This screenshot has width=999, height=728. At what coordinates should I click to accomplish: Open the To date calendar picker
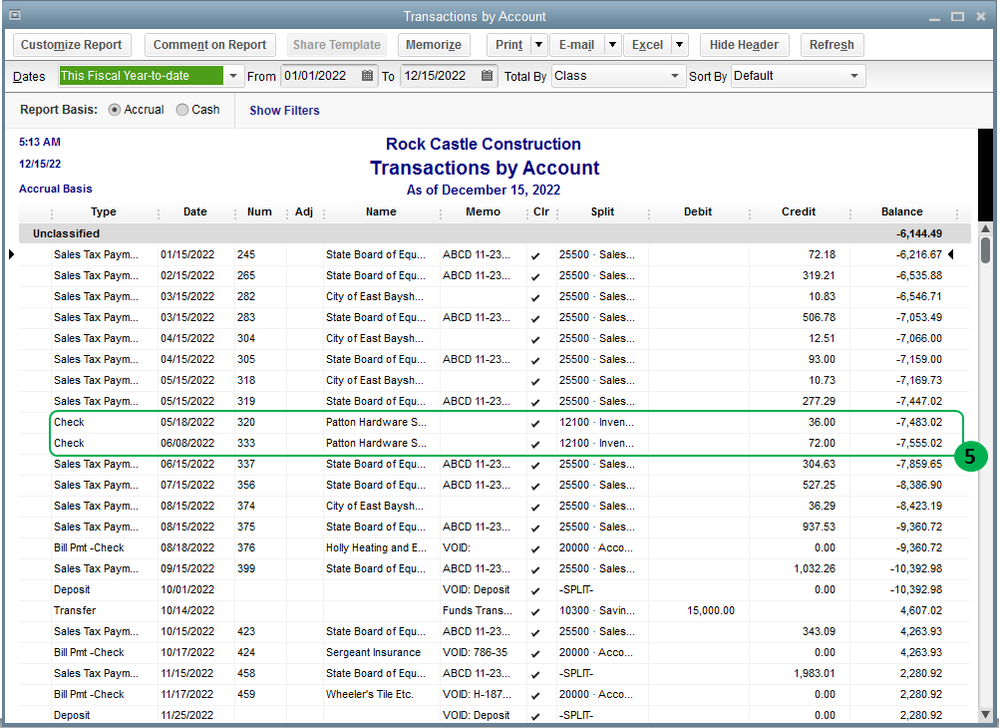[487, 76]
